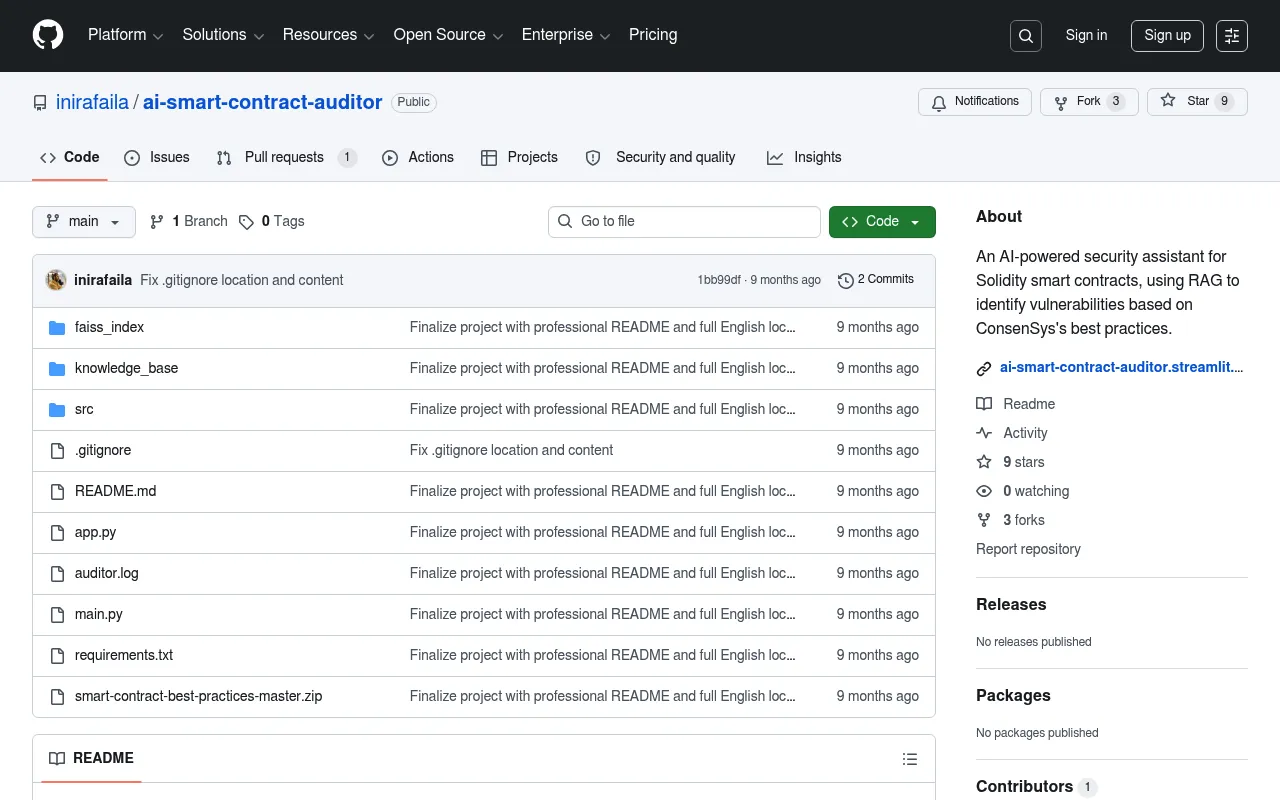Expand the Resources menu

click(x=329, y=35)
